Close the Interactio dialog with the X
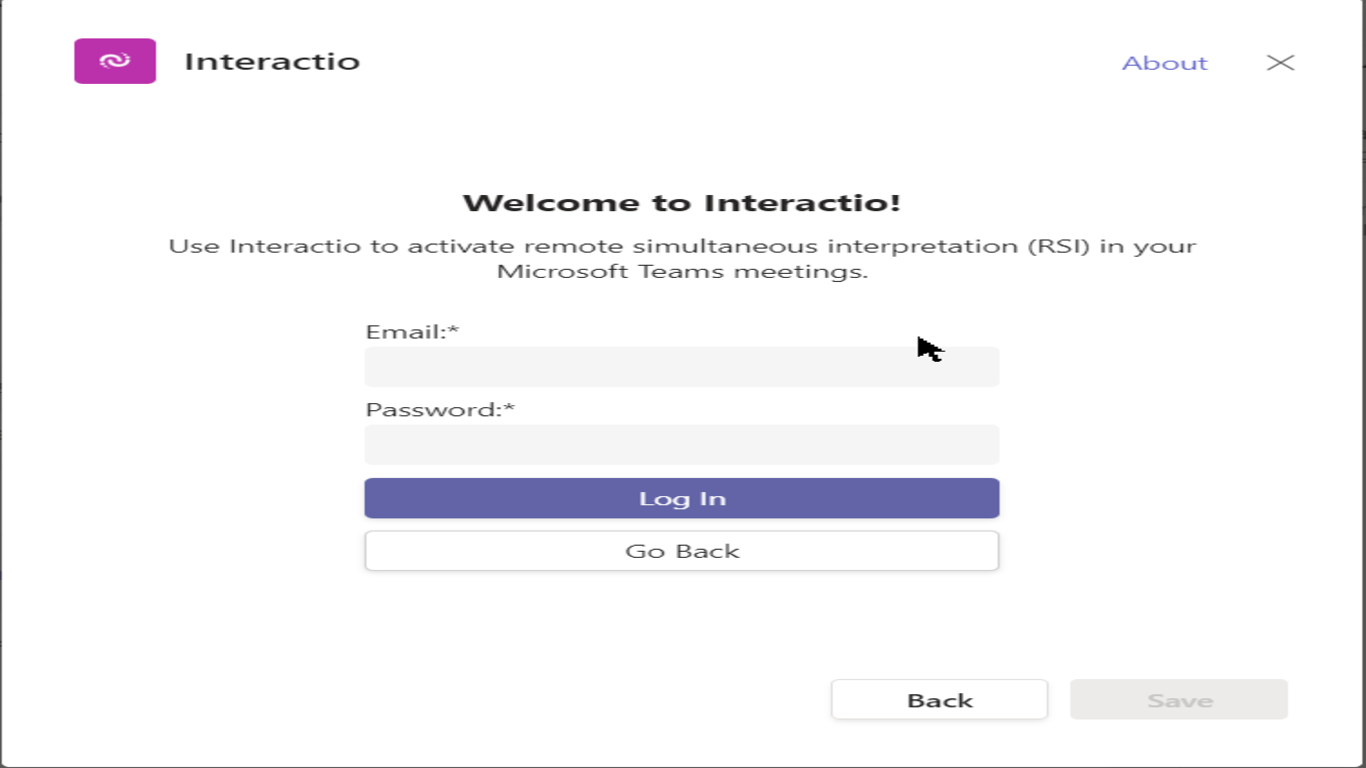This screenshot has width=1366, height=768. [1280, 62]
